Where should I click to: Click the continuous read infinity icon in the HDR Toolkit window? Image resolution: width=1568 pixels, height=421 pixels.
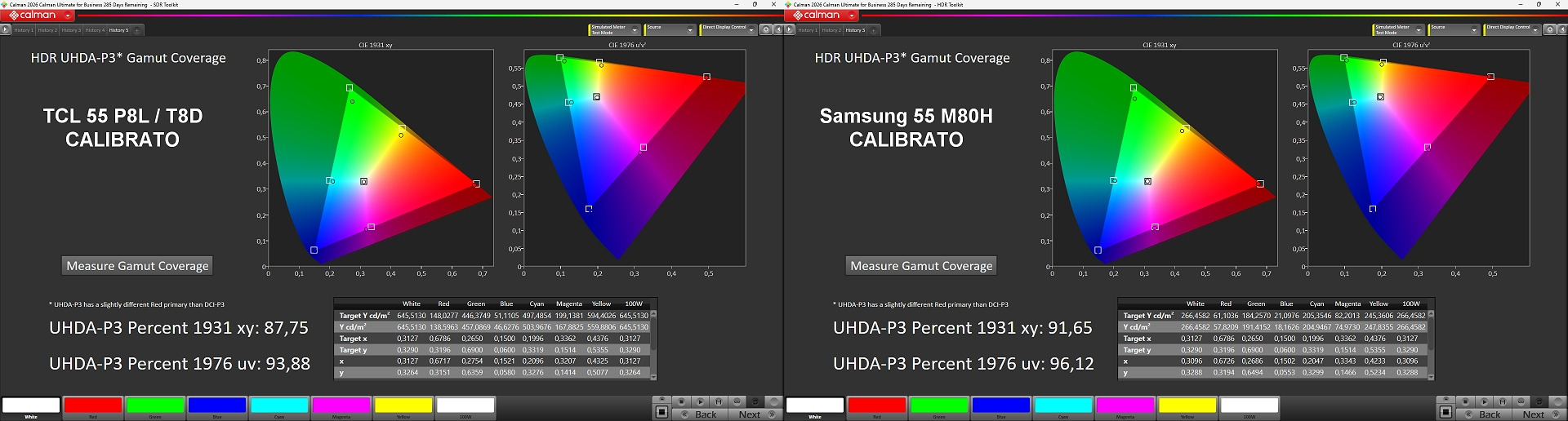[1521, 401]
